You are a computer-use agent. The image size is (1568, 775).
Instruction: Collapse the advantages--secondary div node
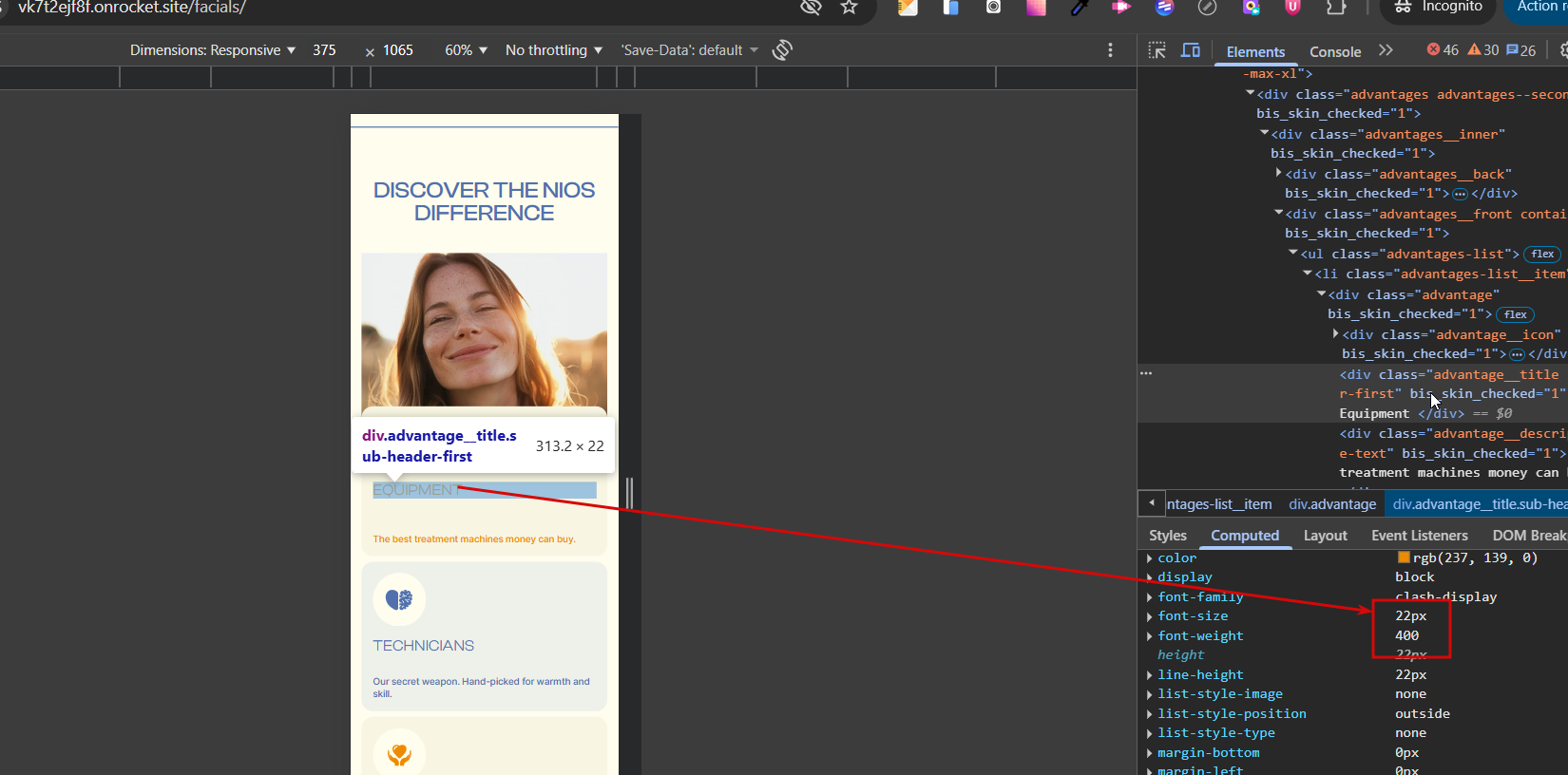pos(1251,93)
